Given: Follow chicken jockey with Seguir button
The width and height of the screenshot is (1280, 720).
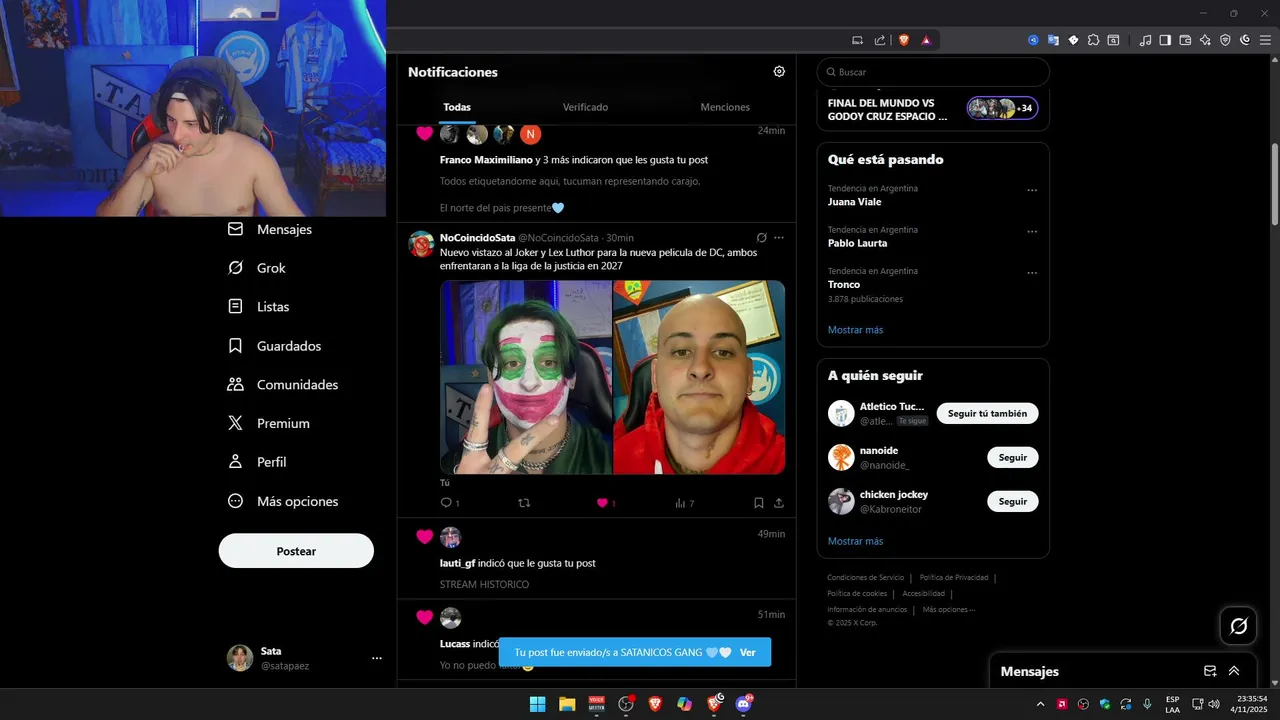Looking at the screenshot, I should 1013,501.
